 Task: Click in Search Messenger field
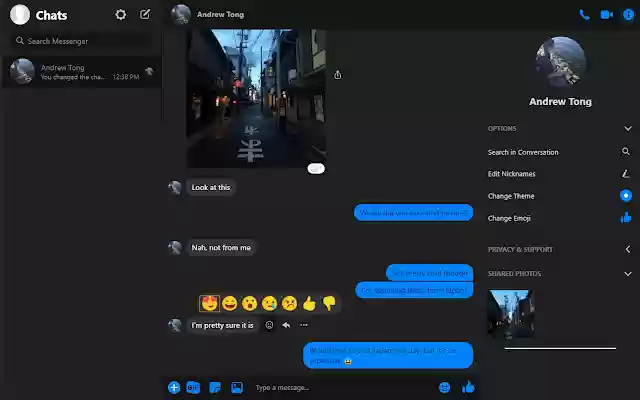[81, 41]
